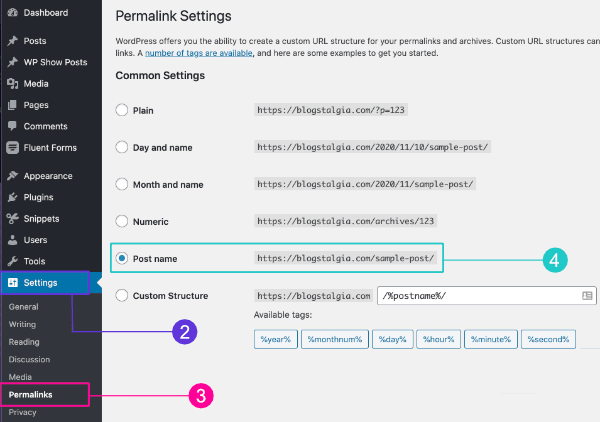Viewport: 600px width, 422px height.
Task: Open the Fluent Forms menu
Action: point(50,148)
